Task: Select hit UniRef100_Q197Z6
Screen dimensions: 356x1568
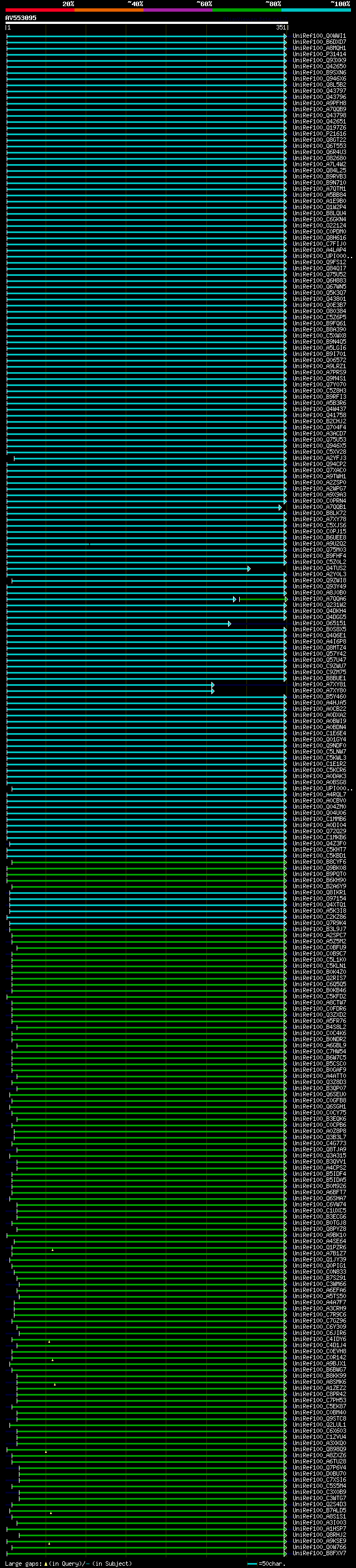Action: tap(319, 128)
